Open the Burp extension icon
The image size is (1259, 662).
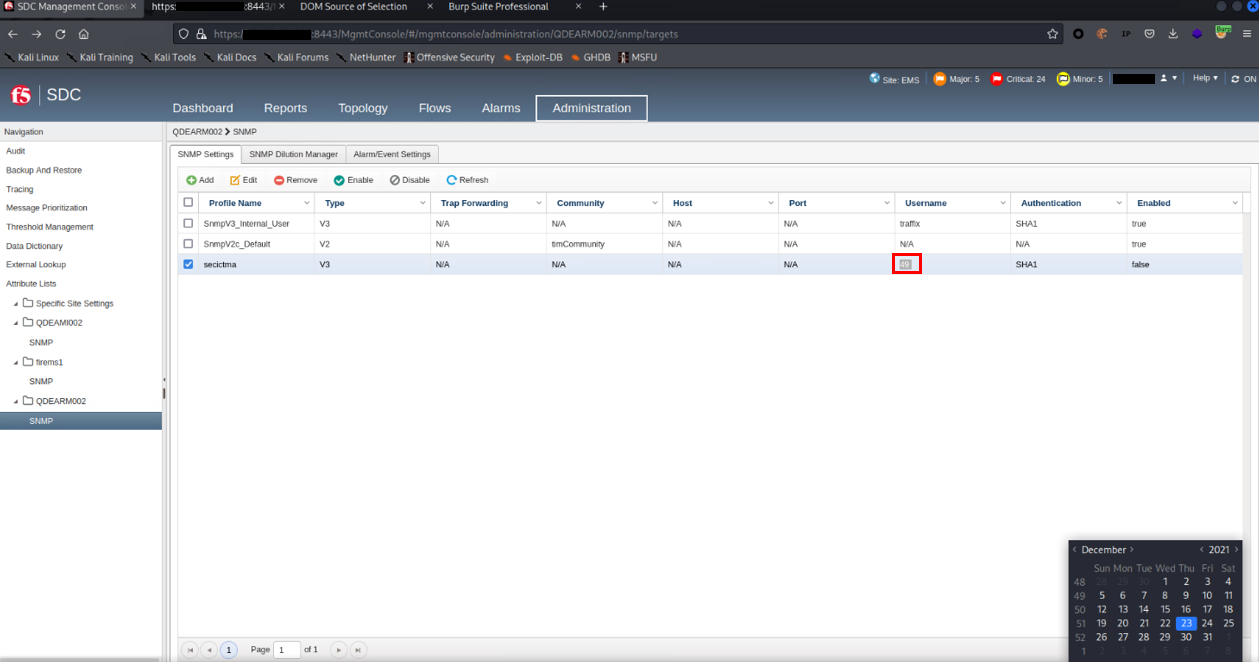click(x=1222, y=32)
